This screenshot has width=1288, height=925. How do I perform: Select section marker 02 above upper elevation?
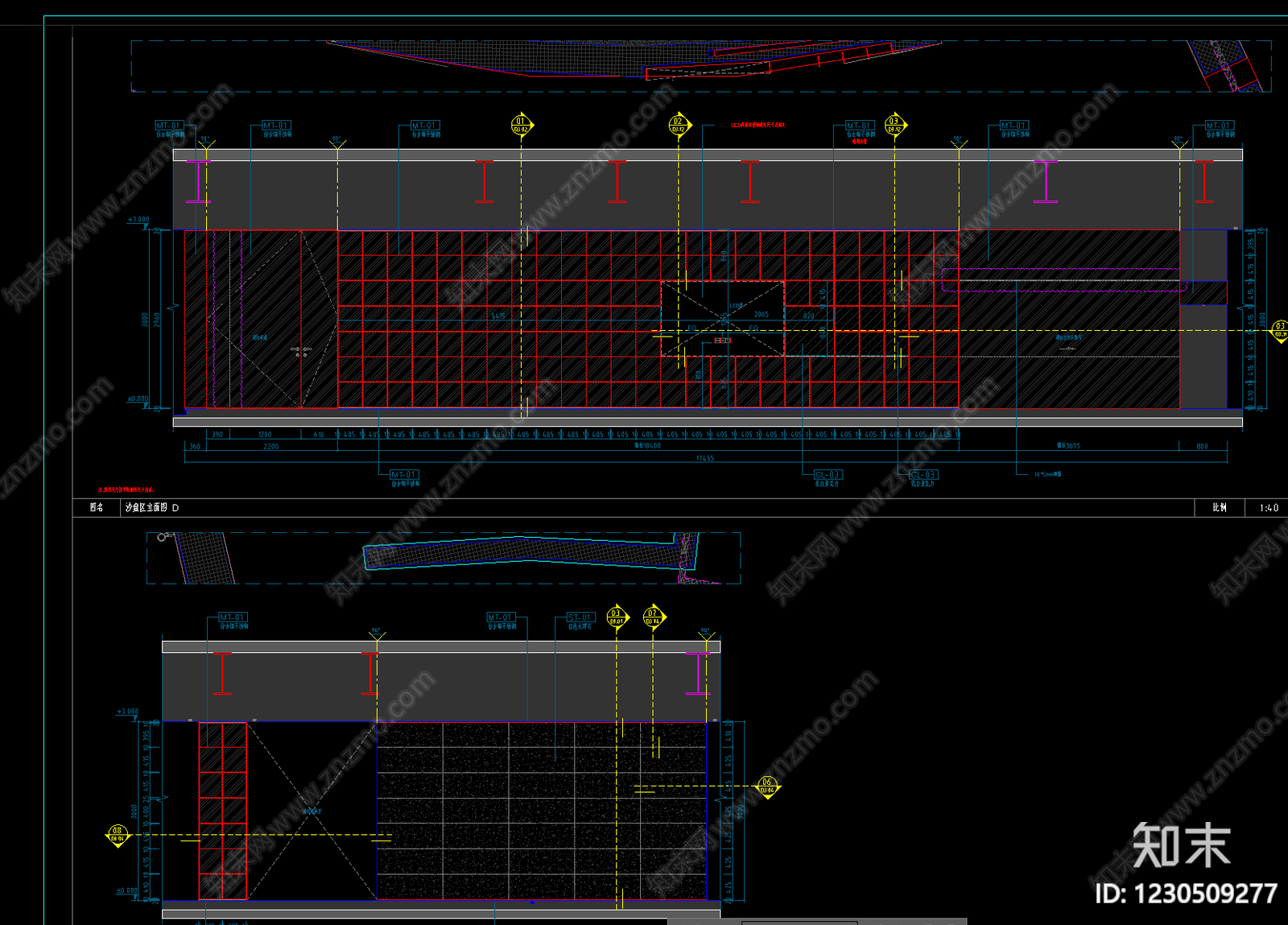(679, 126)
